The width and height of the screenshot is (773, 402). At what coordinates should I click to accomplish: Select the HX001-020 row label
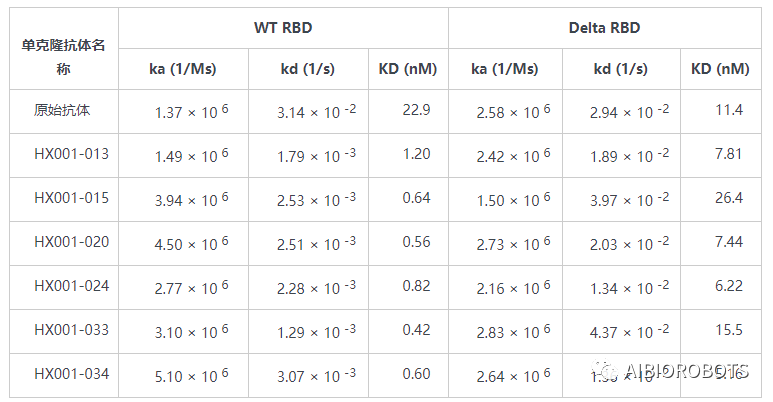[71, 242]
